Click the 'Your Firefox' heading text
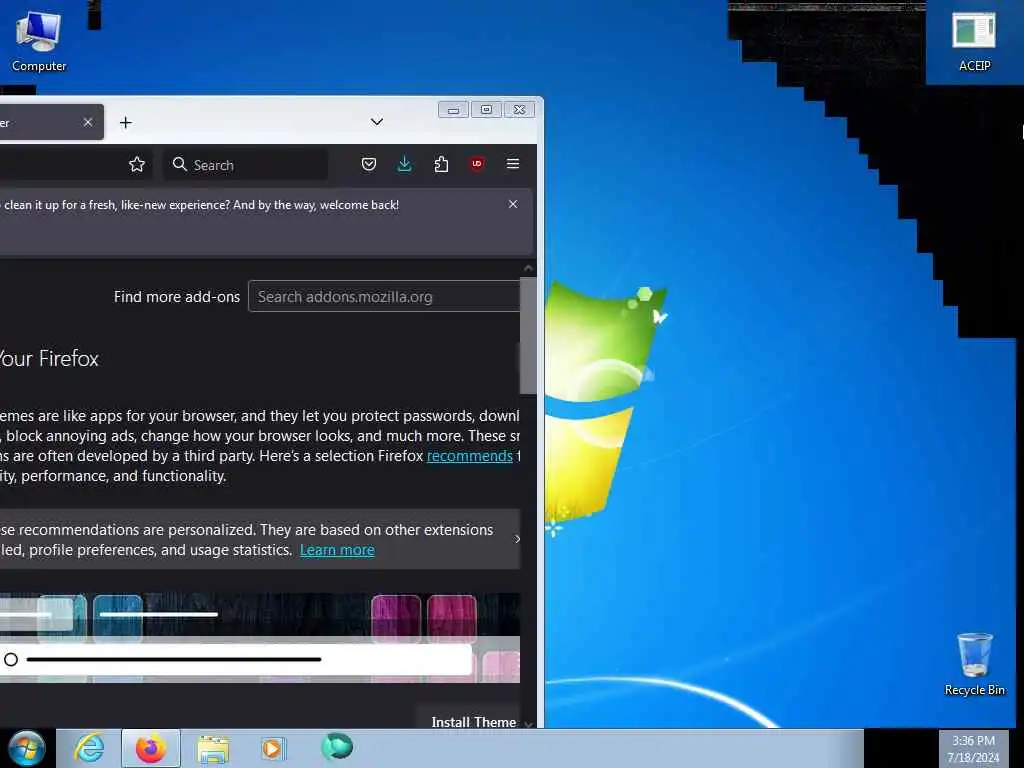Image resolution: width=1024 pixels, height=768 pixels. (x=48, y=359)
